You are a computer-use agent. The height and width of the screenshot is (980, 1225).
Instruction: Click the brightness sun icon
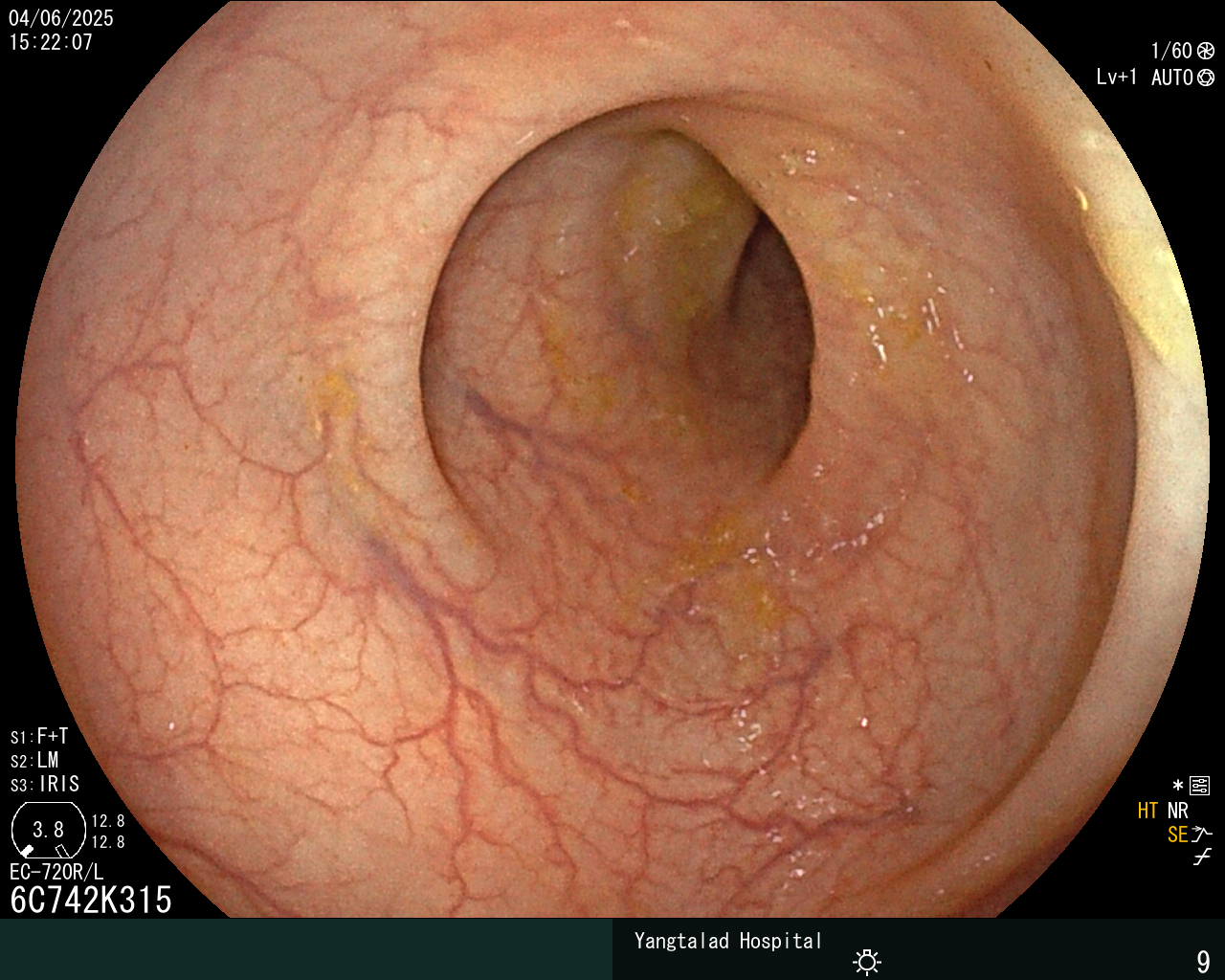point(867,961)
